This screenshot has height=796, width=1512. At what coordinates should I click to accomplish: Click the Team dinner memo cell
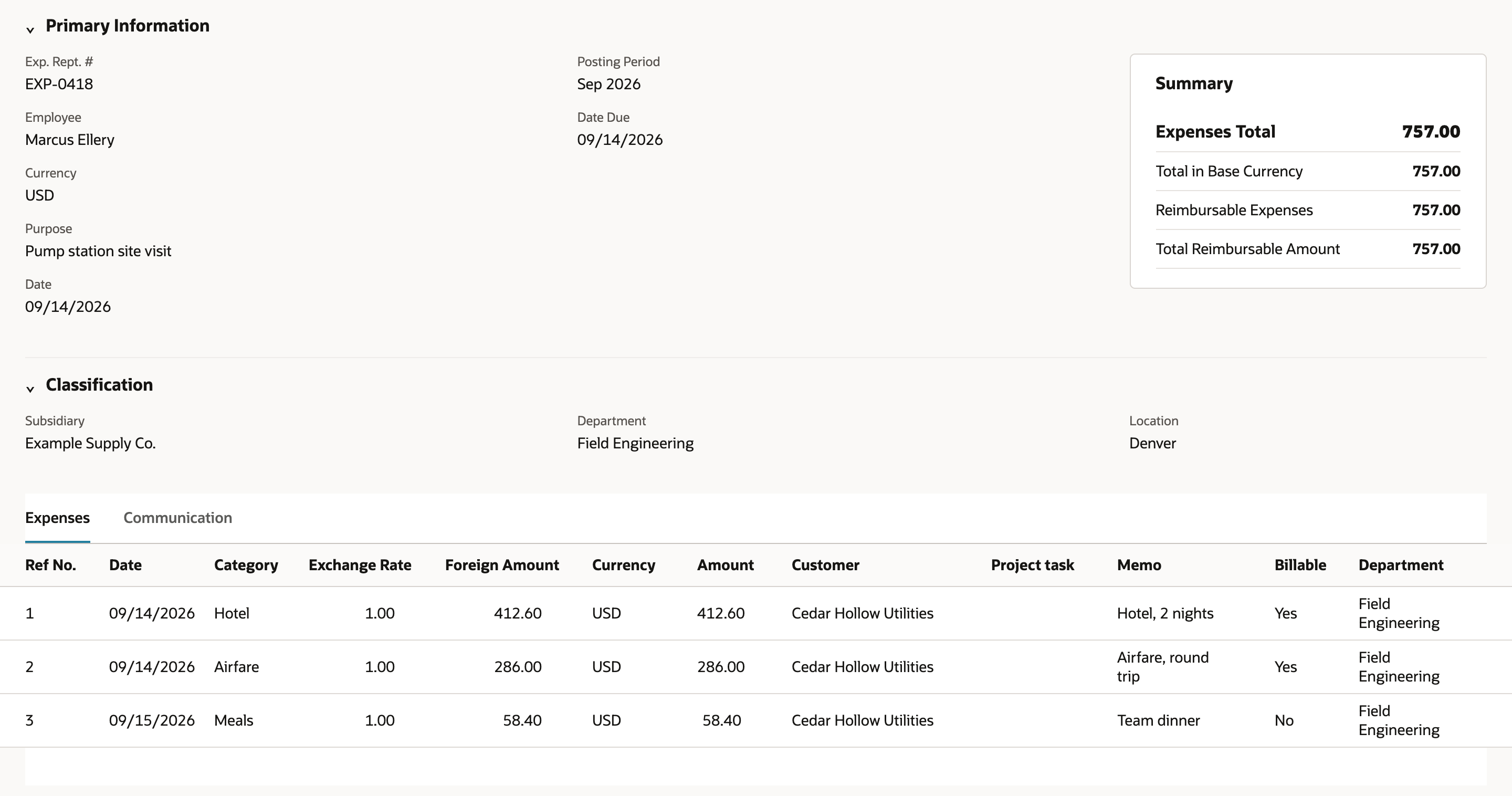point(1158,720)
